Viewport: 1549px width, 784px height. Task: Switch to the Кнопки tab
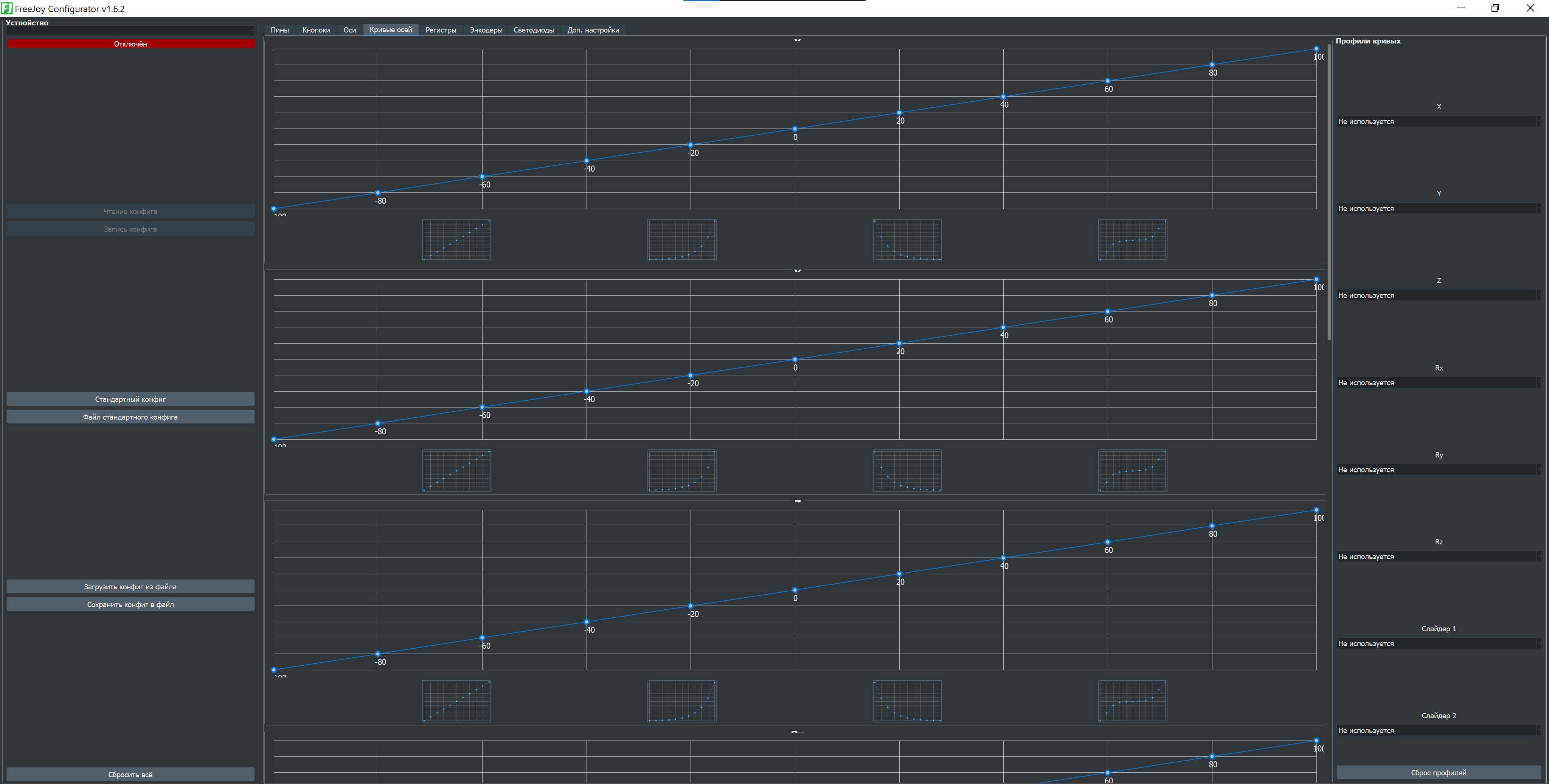[316, 30]
